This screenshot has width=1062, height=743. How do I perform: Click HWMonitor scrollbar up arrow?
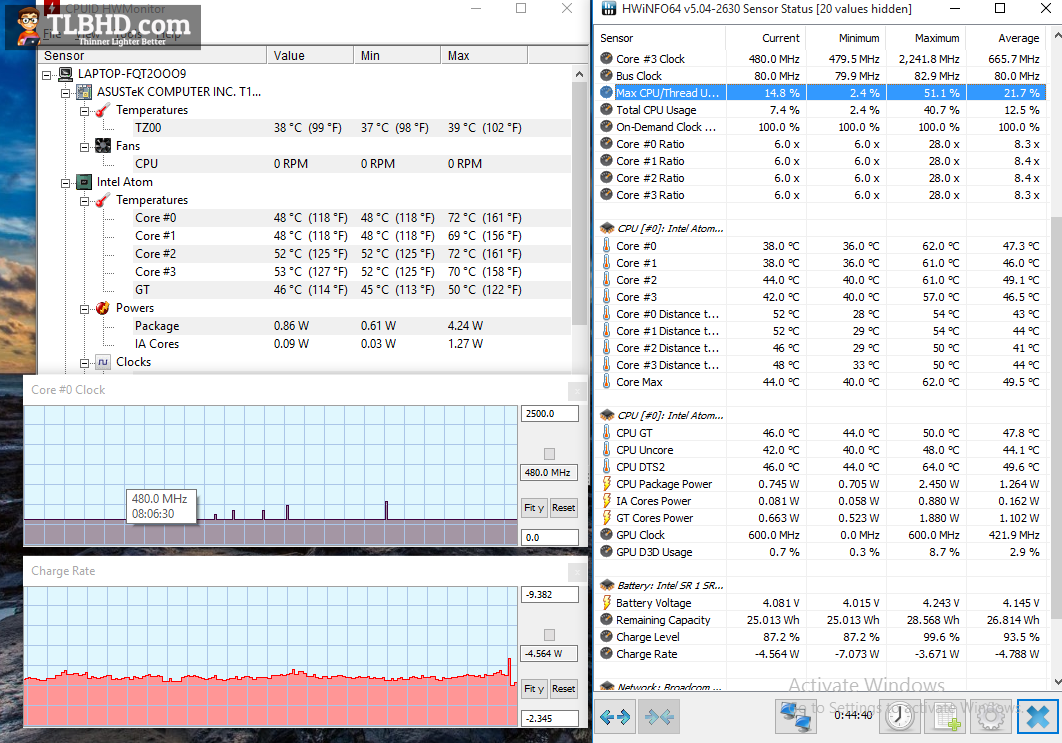[579, 74]
